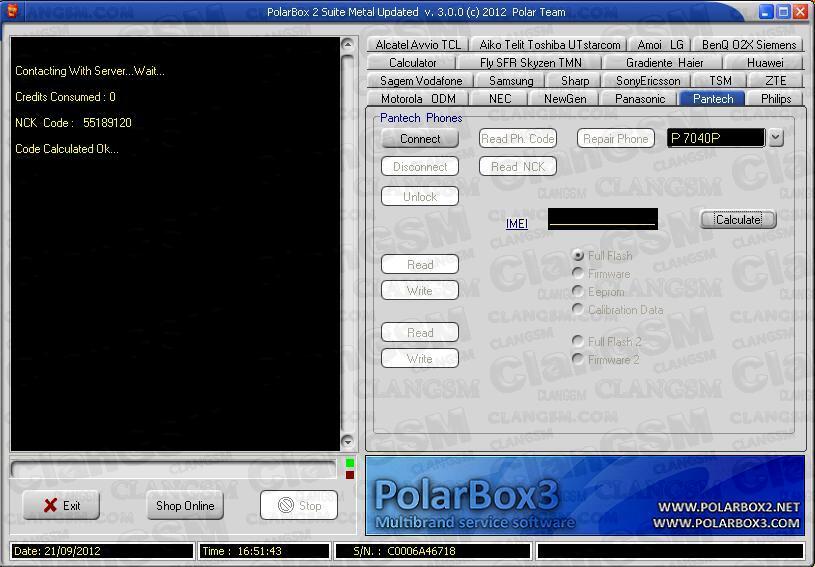Switch to the TSM tab
The image size is (815, 567).
(x=720, y=81)
